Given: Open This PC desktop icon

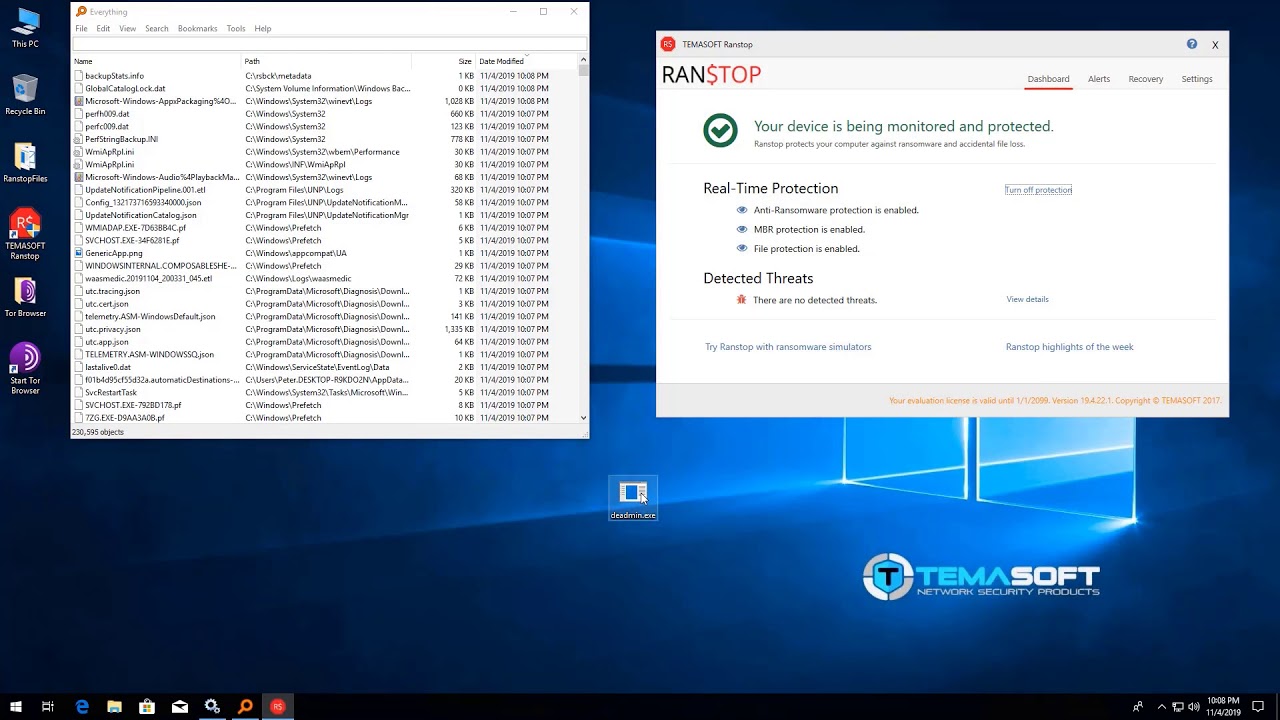Looking at the screenshot, I should click(x=25, y=27).
